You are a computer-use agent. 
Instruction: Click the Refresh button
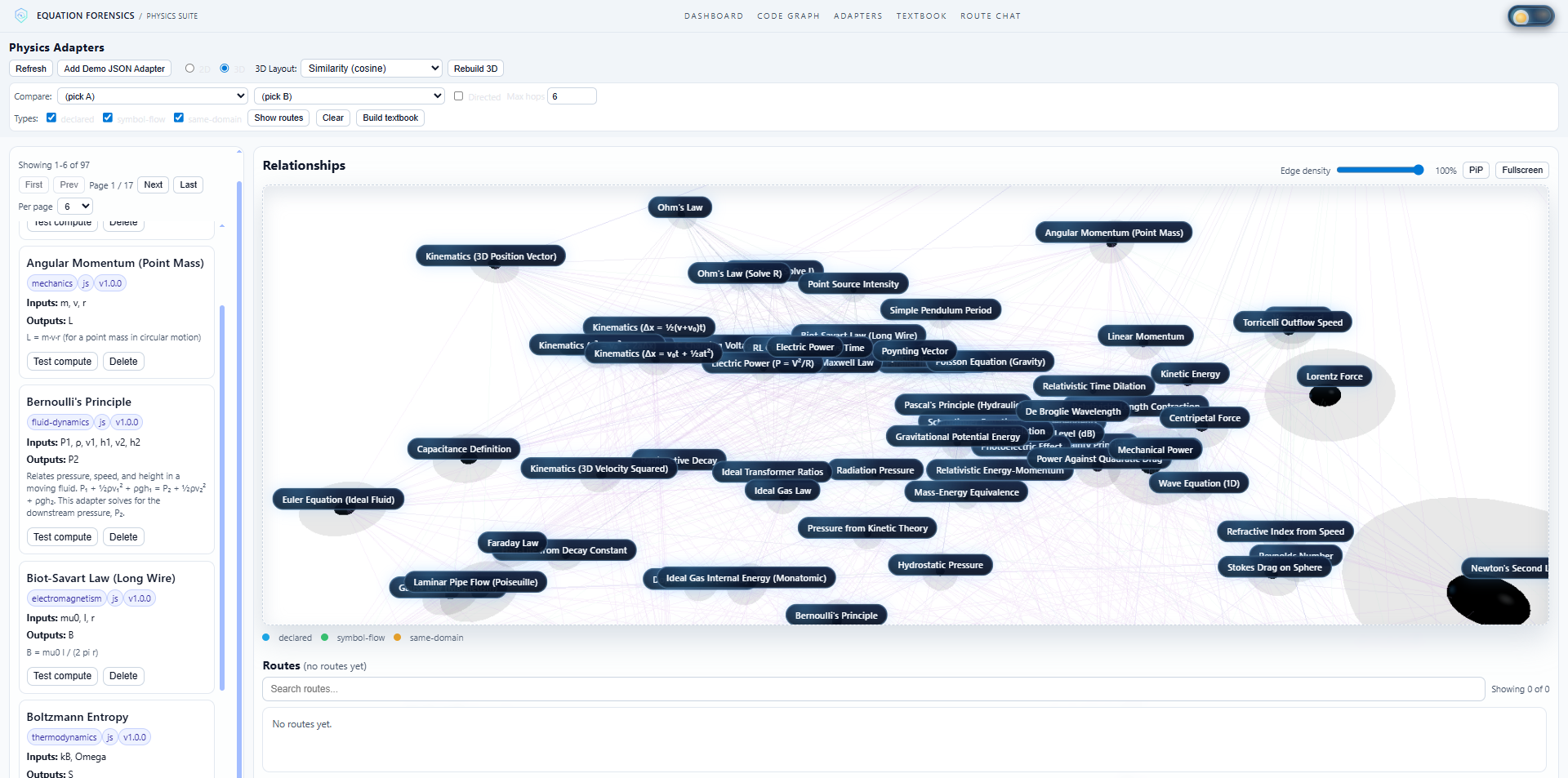[31, 69]
